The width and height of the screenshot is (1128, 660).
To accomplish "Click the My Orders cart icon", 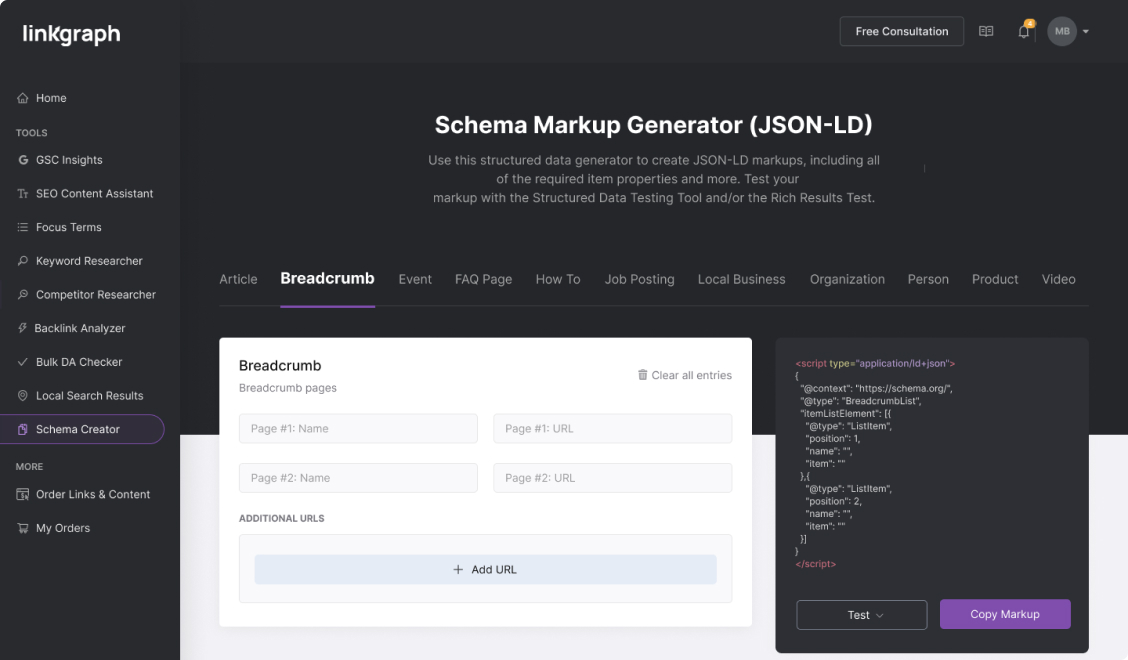I will coord(22,528).
